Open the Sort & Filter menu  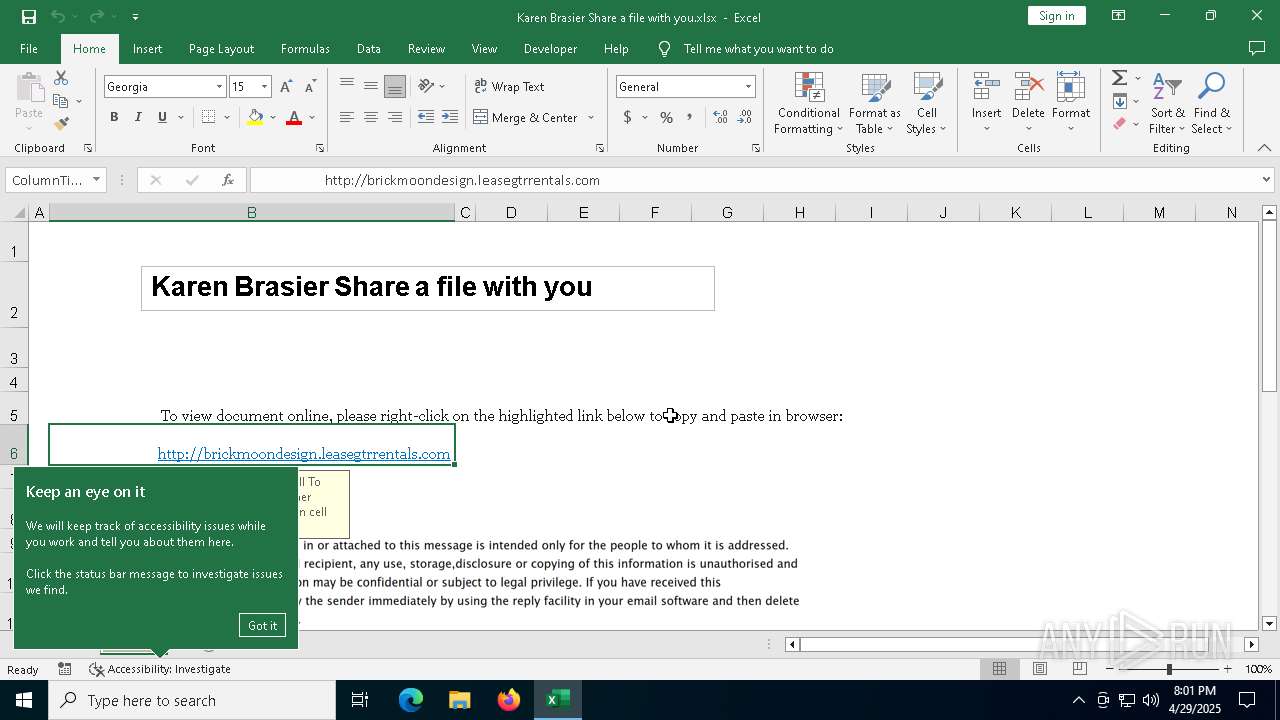click(1167, 104)
